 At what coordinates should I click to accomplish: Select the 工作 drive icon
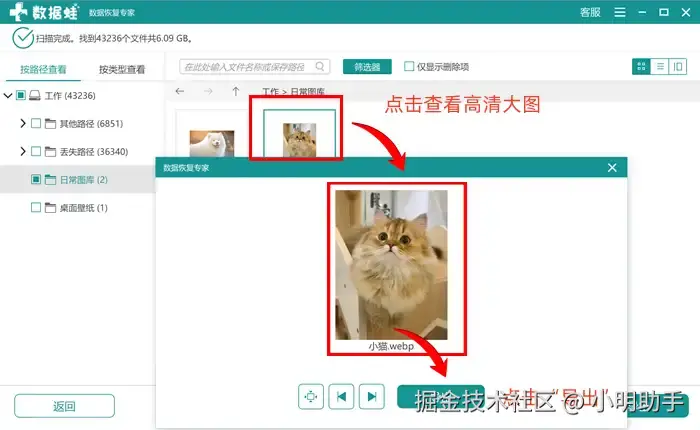35,96
